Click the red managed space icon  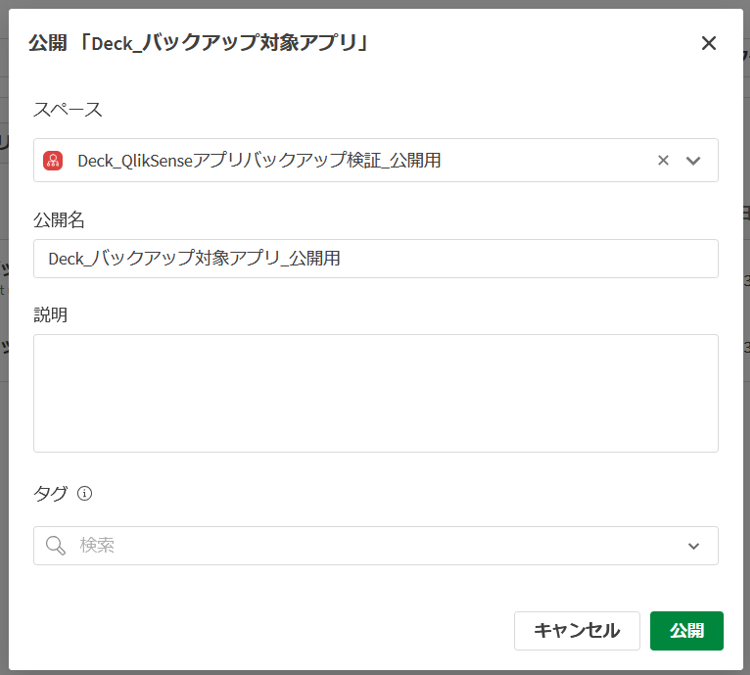coord(53,160)
